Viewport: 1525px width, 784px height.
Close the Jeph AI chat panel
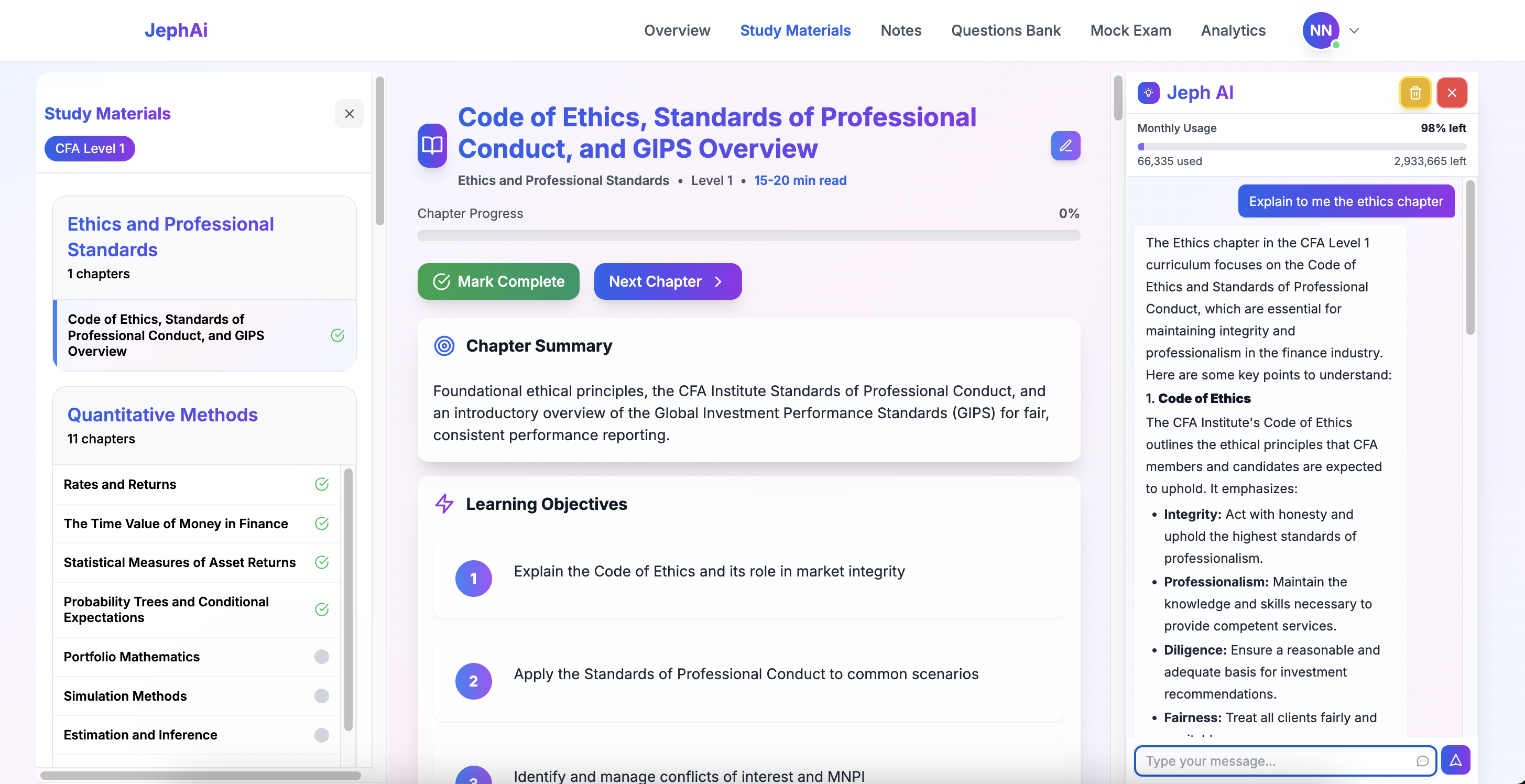coord(1452,93)
